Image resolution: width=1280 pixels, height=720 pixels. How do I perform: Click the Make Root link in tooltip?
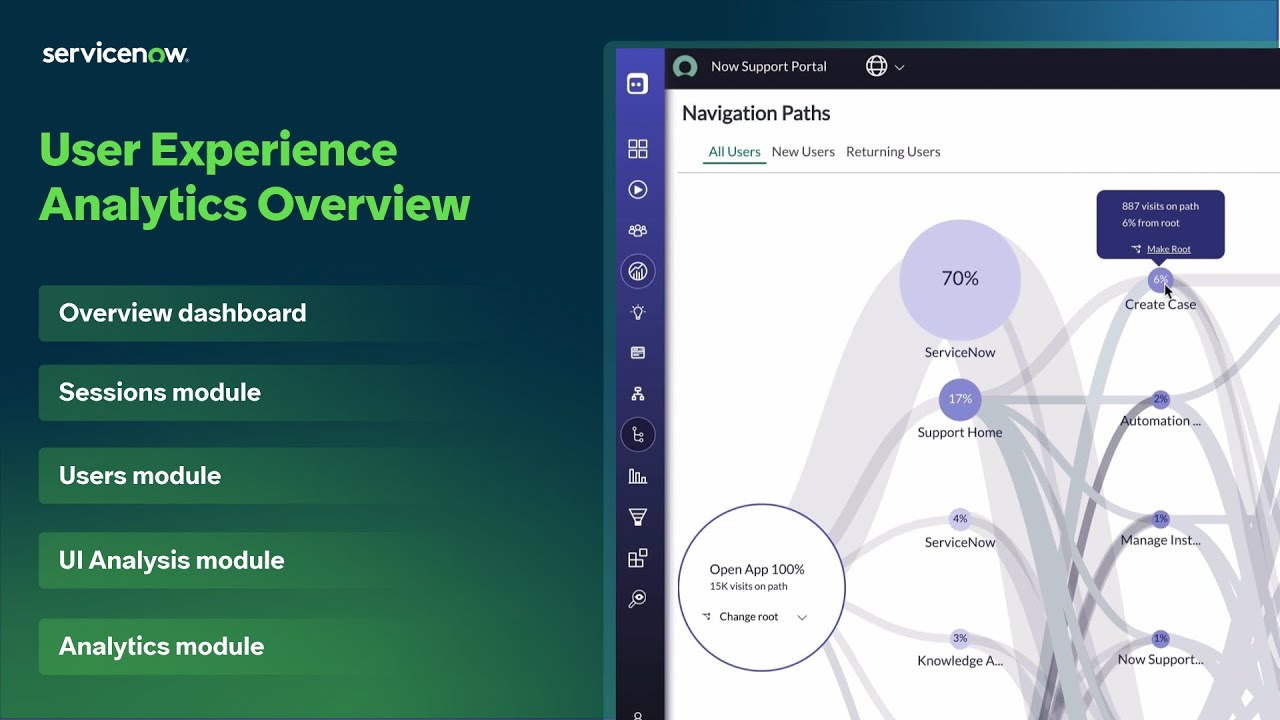point(1168,249)
